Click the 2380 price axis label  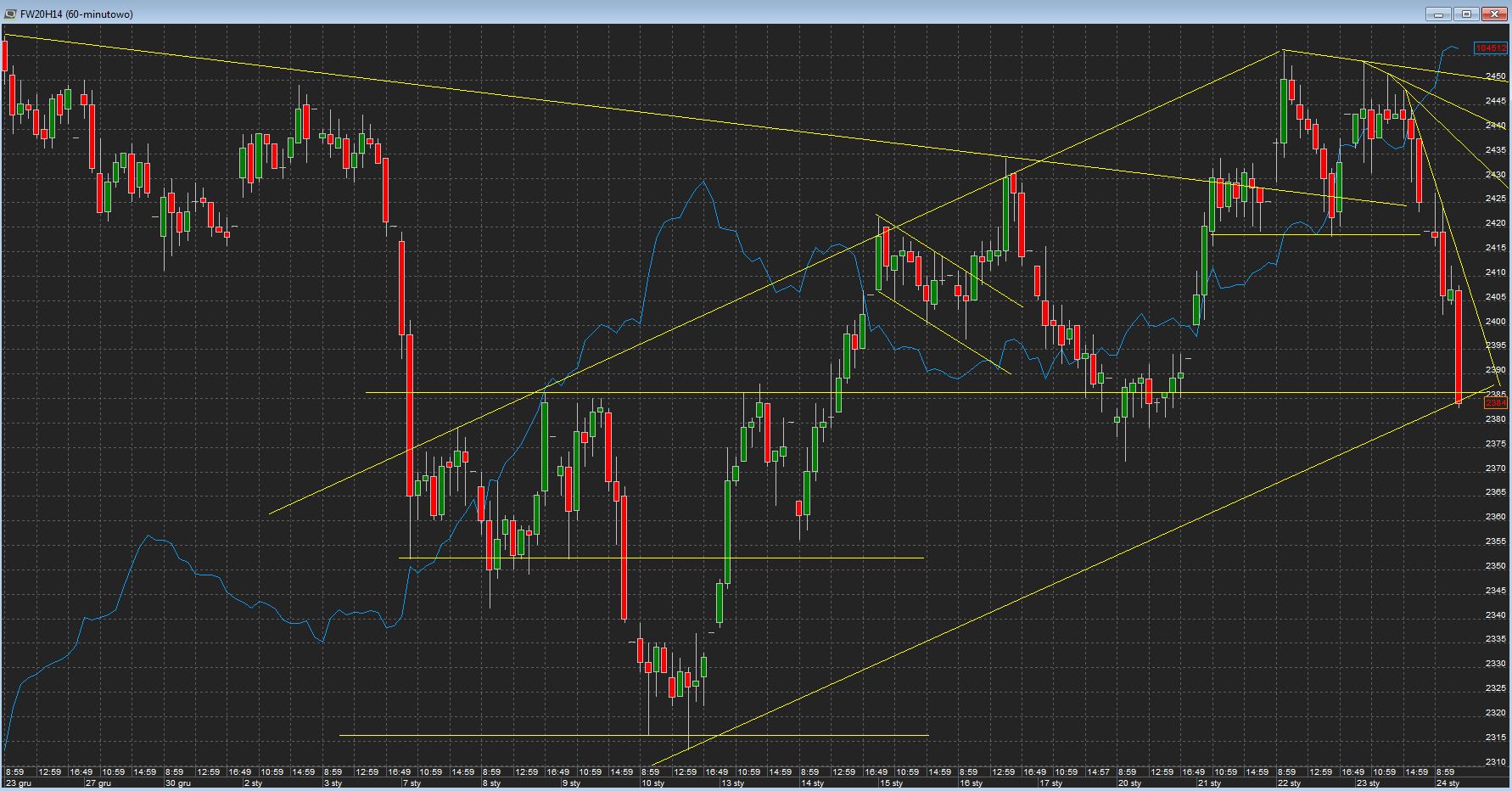click(1496, 419)
